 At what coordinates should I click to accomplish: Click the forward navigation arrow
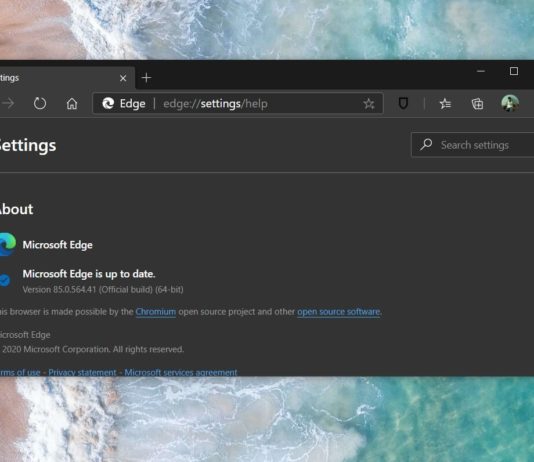[x=8, y=103]
